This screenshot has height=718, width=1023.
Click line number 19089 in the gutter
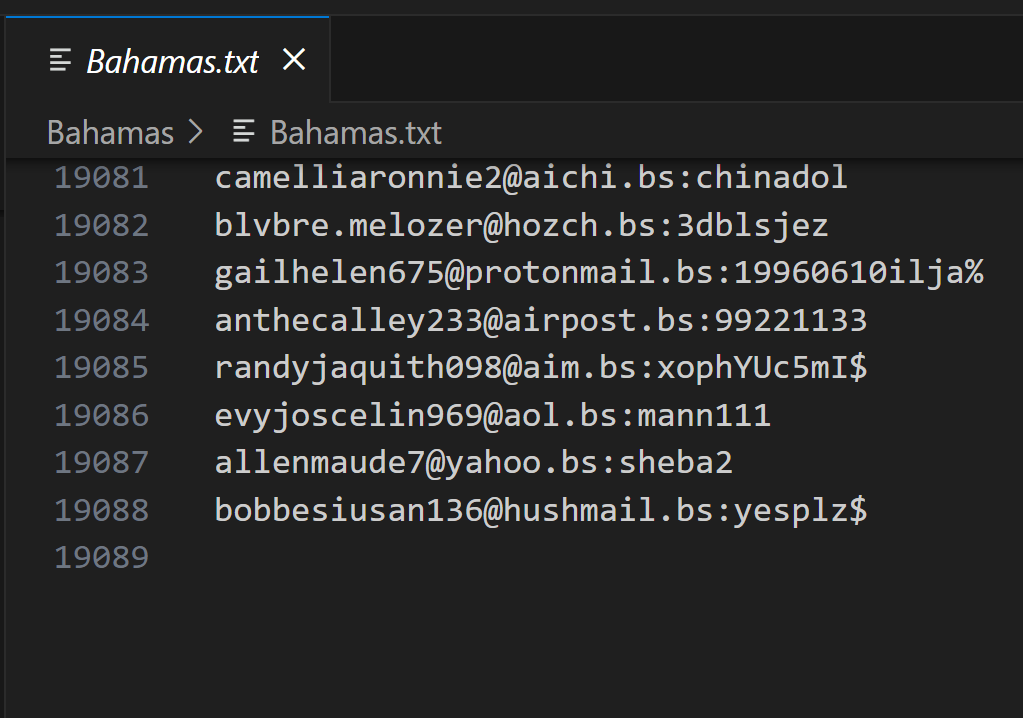101,558
